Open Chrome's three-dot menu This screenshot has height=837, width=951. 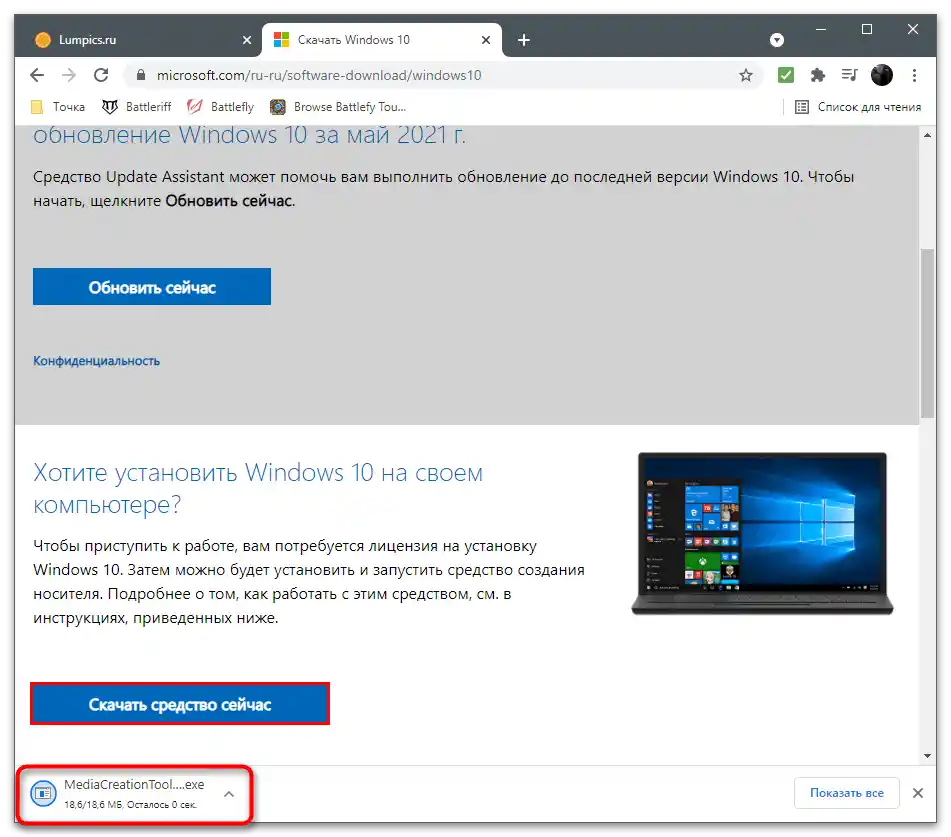click(914, 75)
